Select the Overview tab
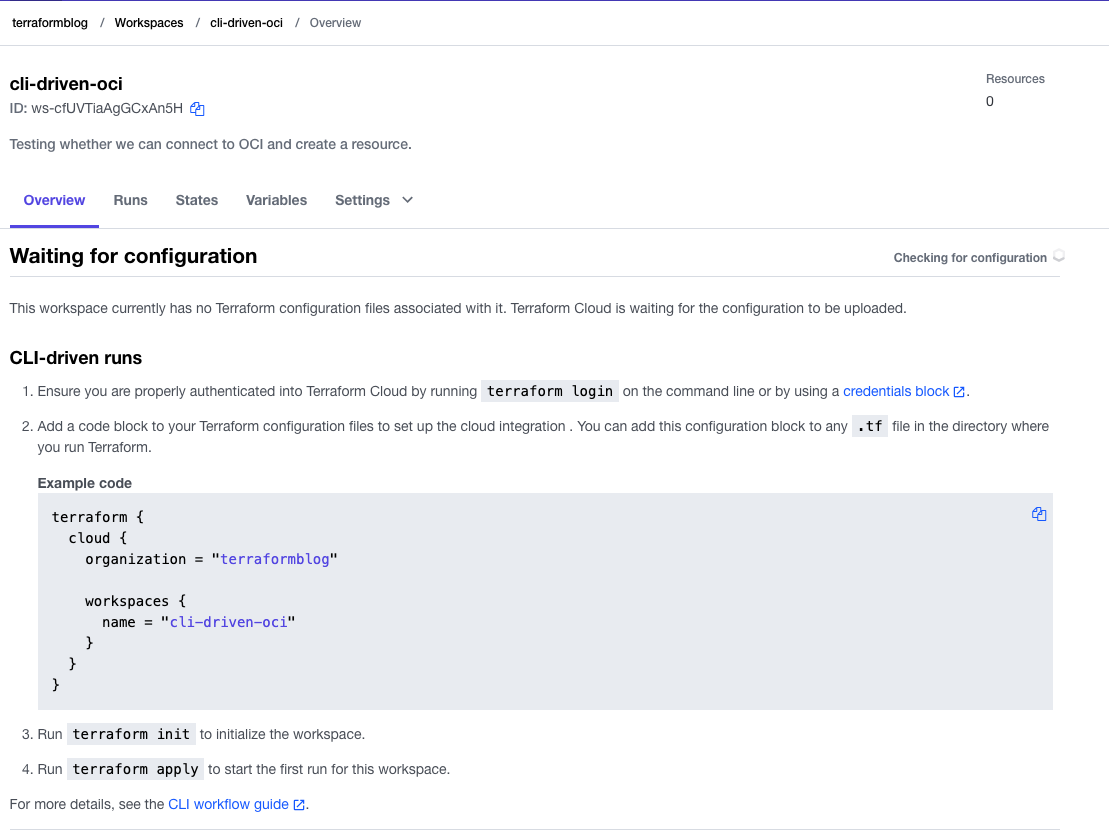 [54, 200]
